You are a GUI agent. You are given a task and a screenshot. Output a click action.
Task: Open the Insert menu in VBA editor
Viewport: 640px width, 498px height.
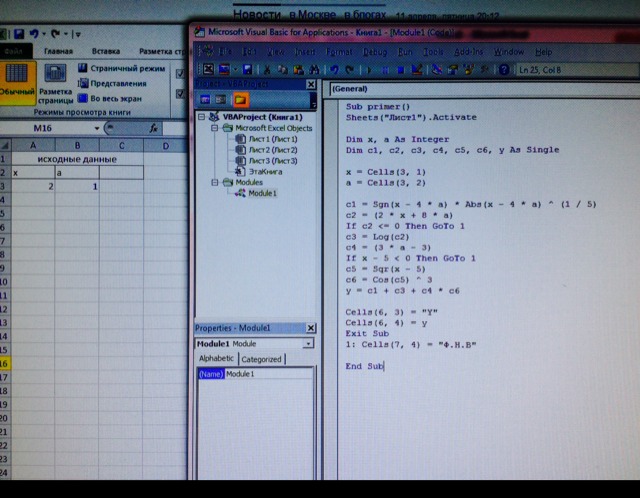point(304,52)
